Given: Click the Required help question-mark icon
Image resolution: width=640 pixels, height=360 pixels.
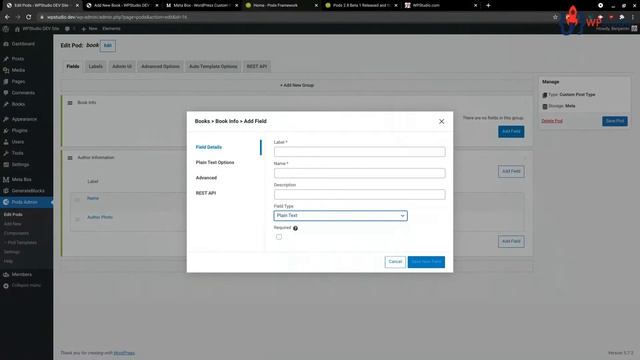Looking at the screenshot, I should [x=296, y=228].
